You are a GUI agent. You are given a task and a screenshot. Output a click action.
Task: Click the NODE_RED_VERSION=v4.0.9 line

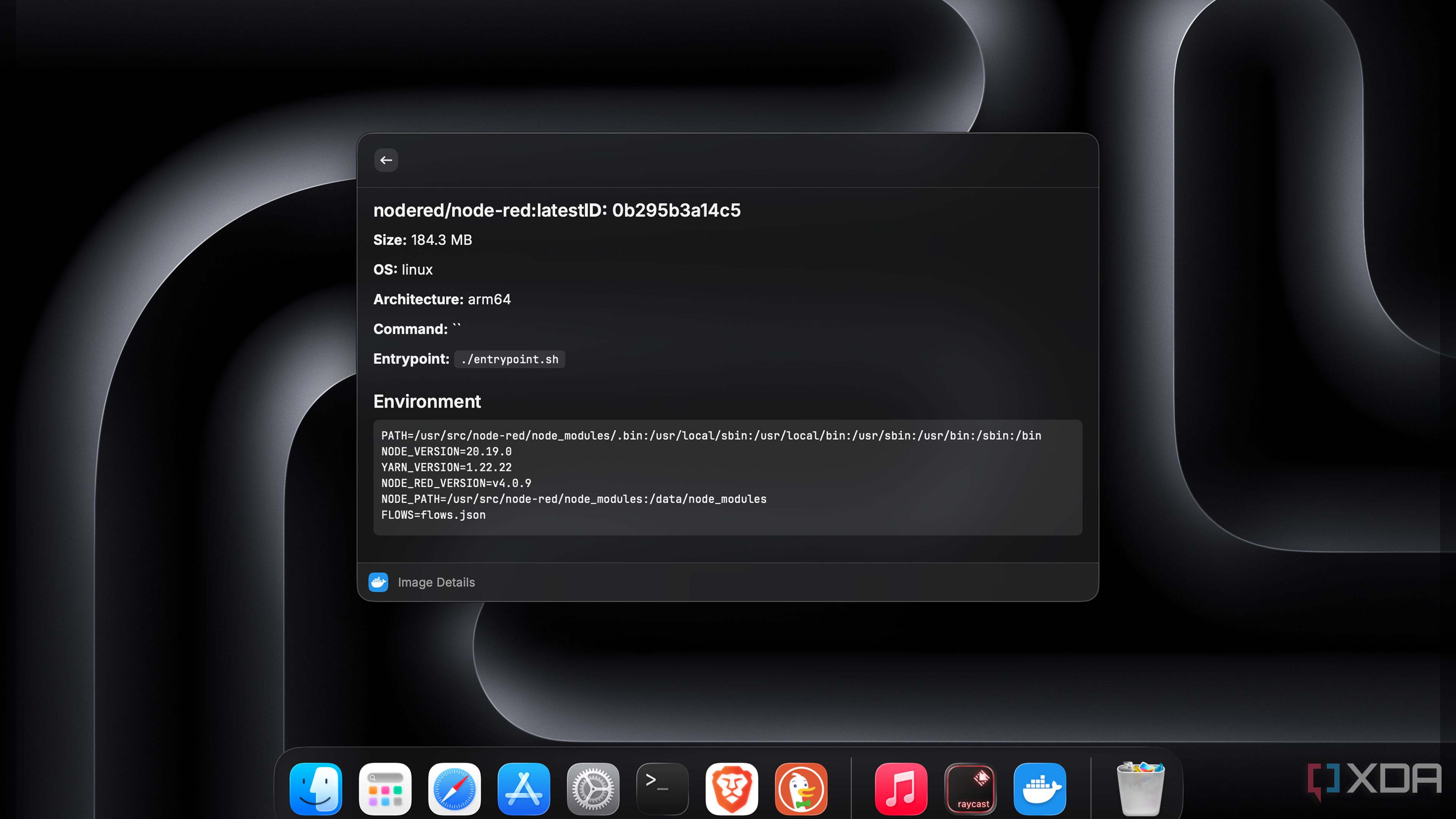(x=456, y=483)
